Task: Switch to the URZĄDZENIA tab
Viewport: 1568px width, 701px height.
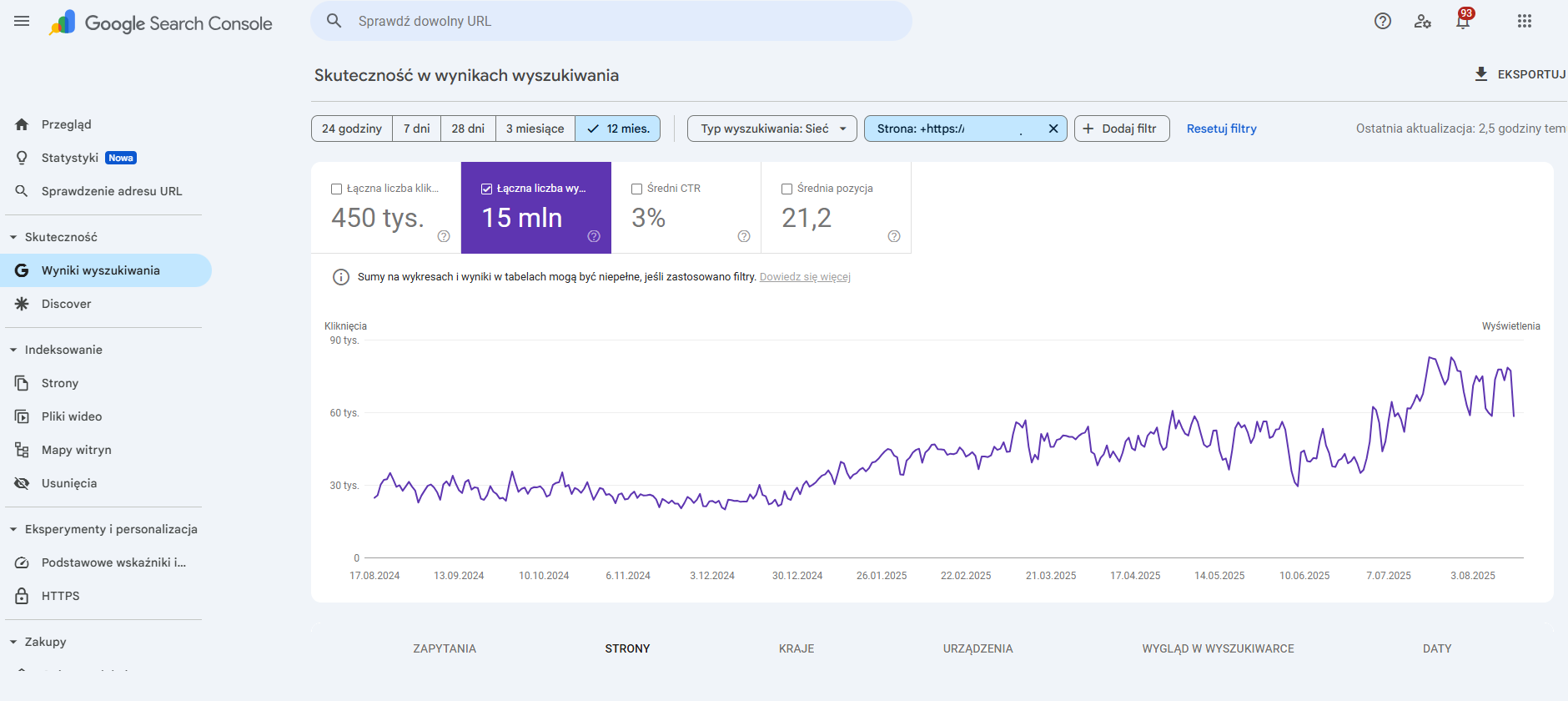Action: pyautogui.click(x=977, y=648)
